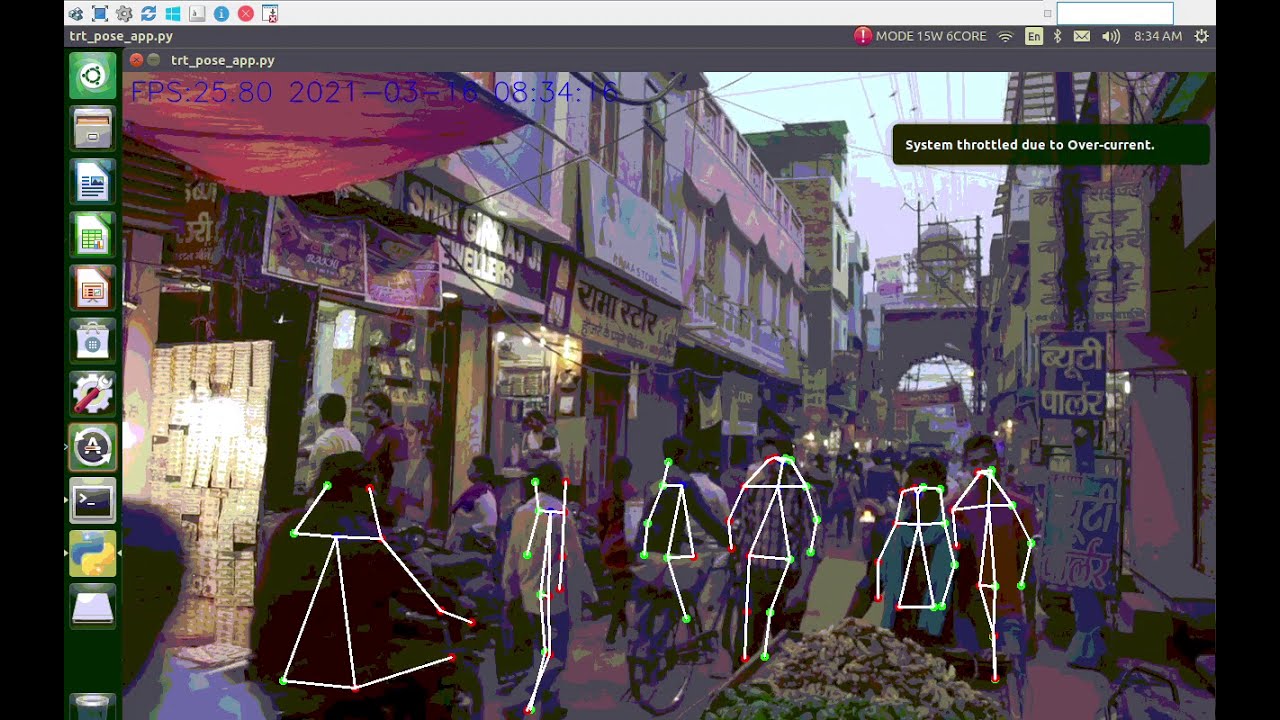
Task: Open the mail indicator in the top panel
Action: point(1082,36)
